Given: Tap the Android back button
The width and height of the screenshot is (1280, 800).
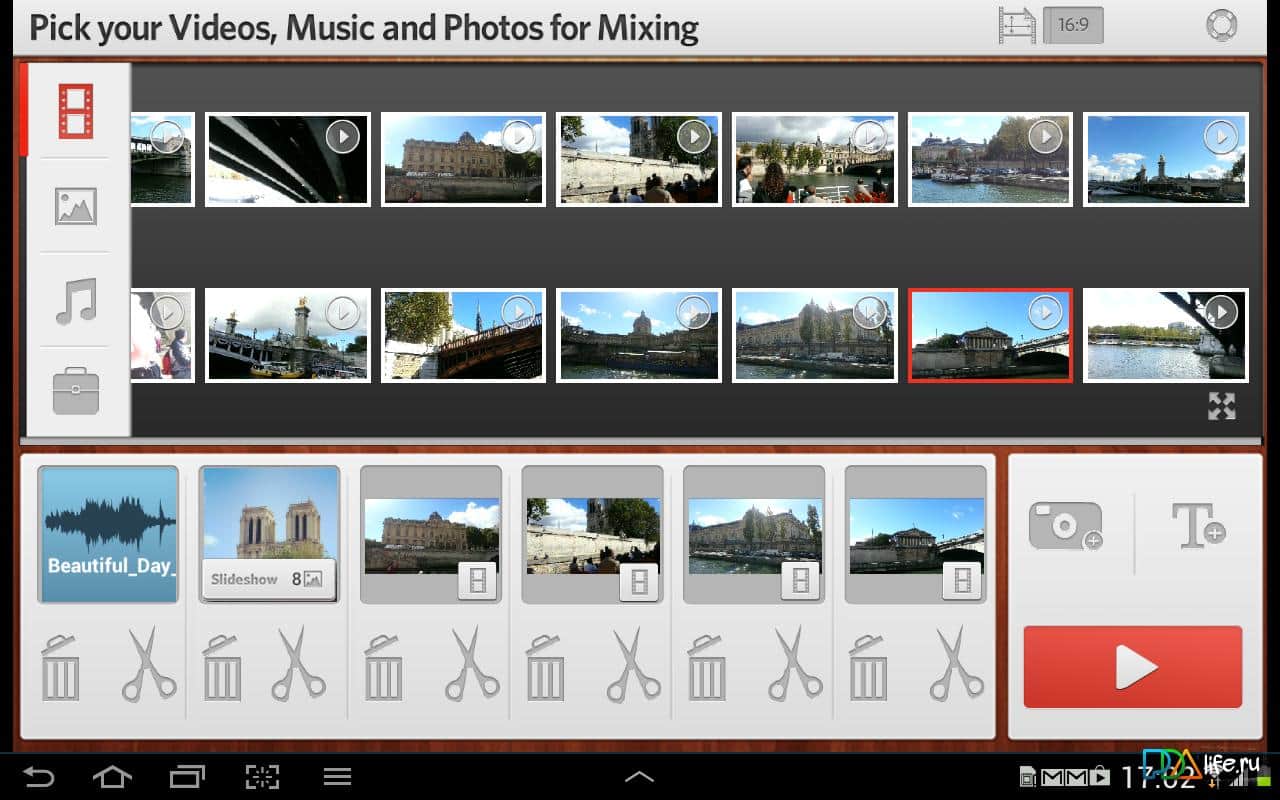Looking at the screenshot, I should 39,776.
